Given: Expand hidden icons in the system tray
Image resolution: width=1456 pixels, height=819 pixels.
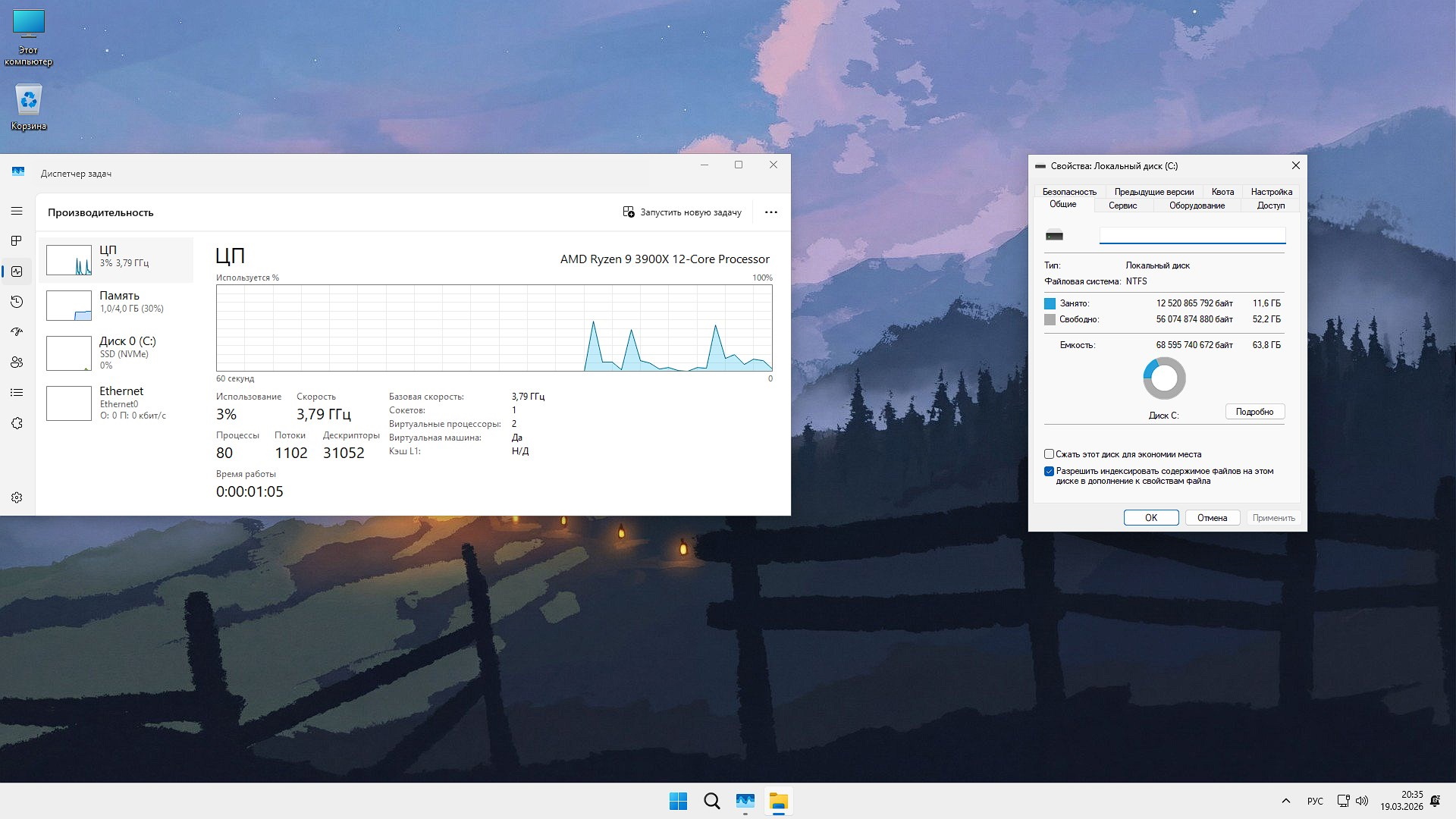Looking at the screenshot, I should click(1287, 800).
